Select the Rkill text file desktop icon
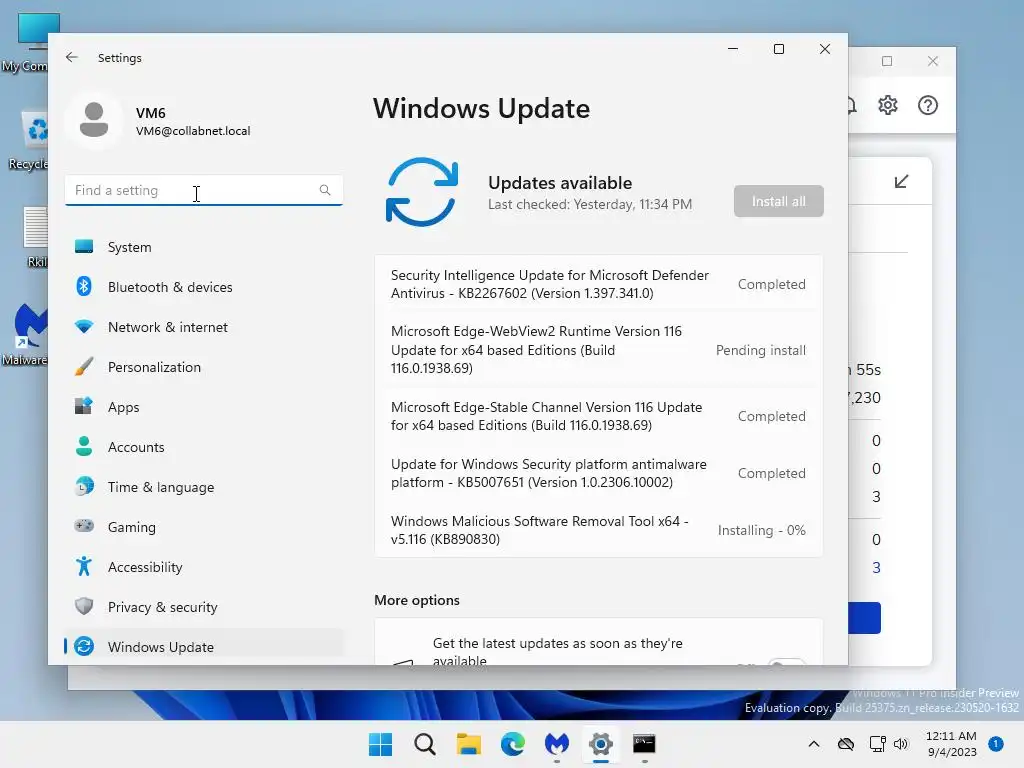The width and height of the screenshot is (1024, 768). point(36,236)
